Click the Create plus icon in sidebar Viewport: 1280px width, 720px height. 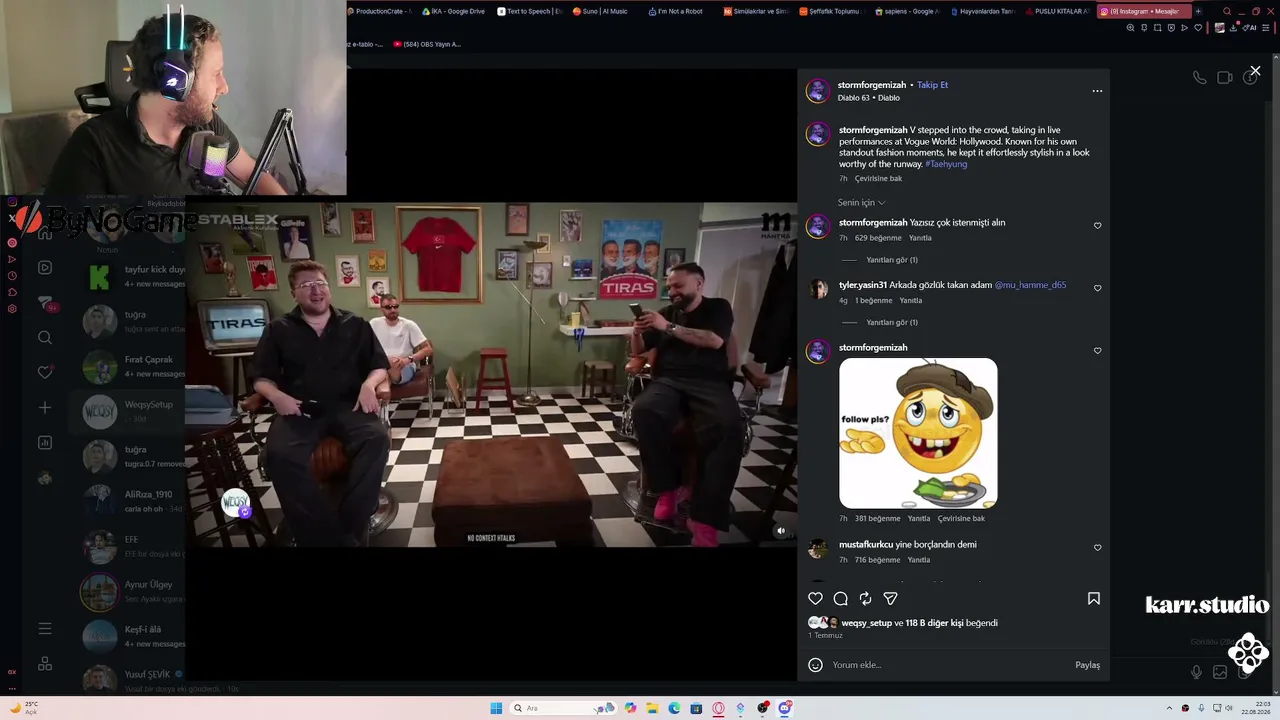[x=45, y=407]
